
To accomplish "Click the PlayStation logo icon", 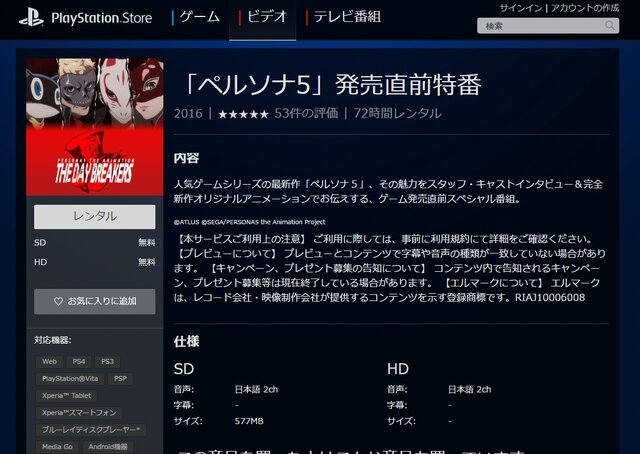I will tap(31, 18).
